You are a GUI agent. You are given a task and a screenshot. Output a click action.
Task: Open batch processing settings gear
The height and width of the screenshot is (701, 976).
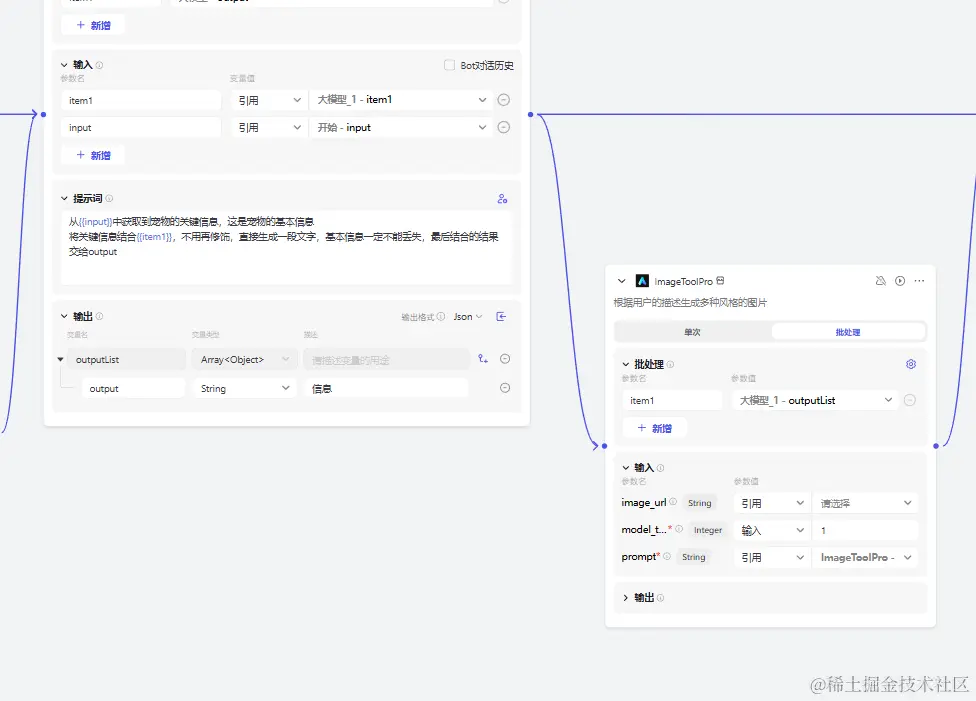911,364
